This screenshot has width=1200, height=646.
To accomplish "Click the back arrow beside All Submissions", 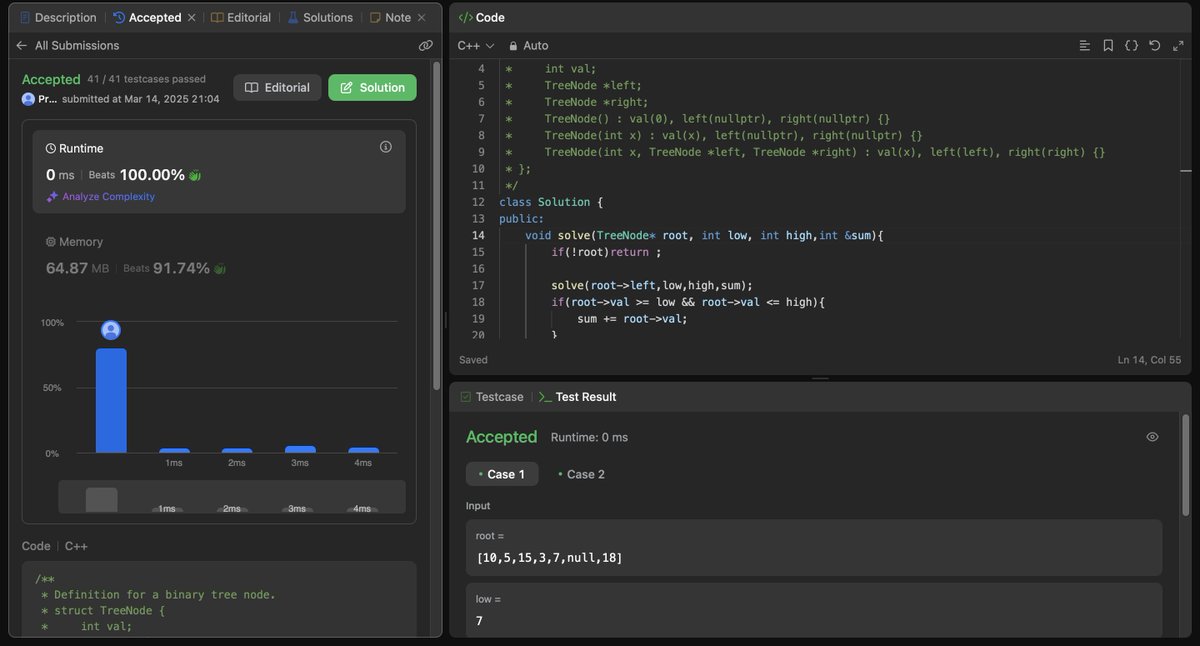I will [x=21, y=45].
